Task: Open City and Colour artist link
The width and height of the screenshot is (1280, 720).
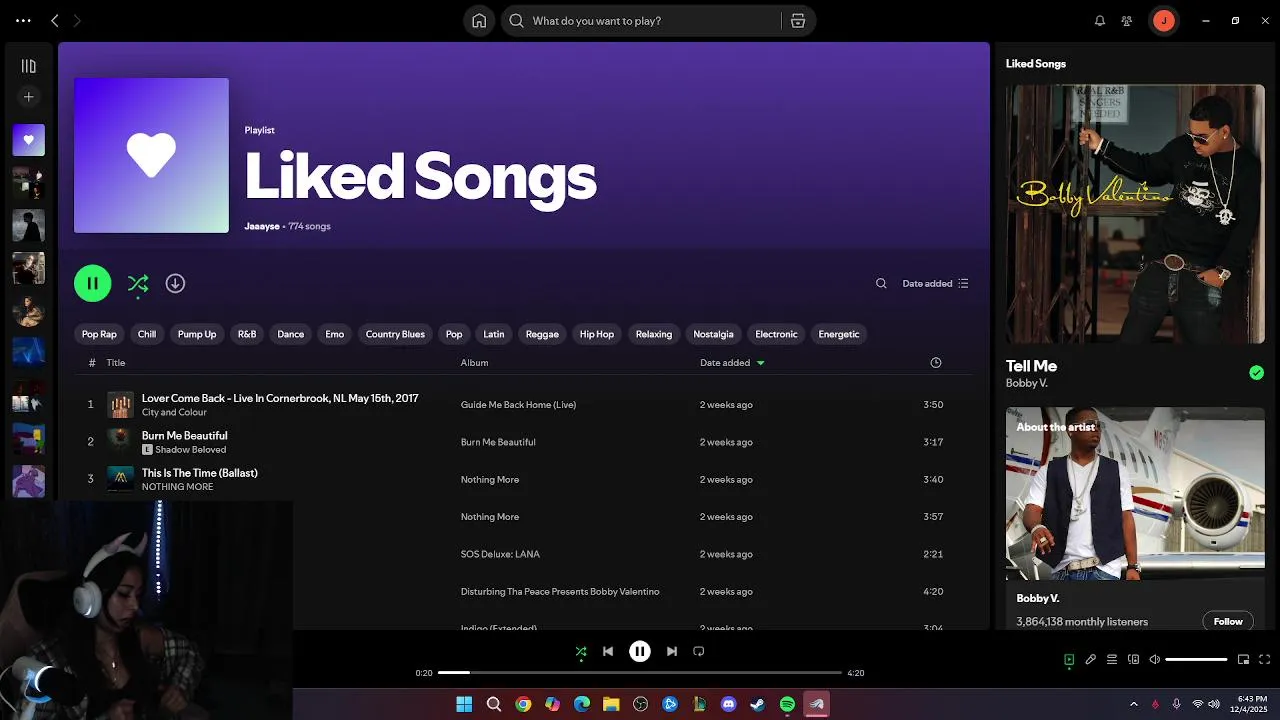Action: coord(174,412)
